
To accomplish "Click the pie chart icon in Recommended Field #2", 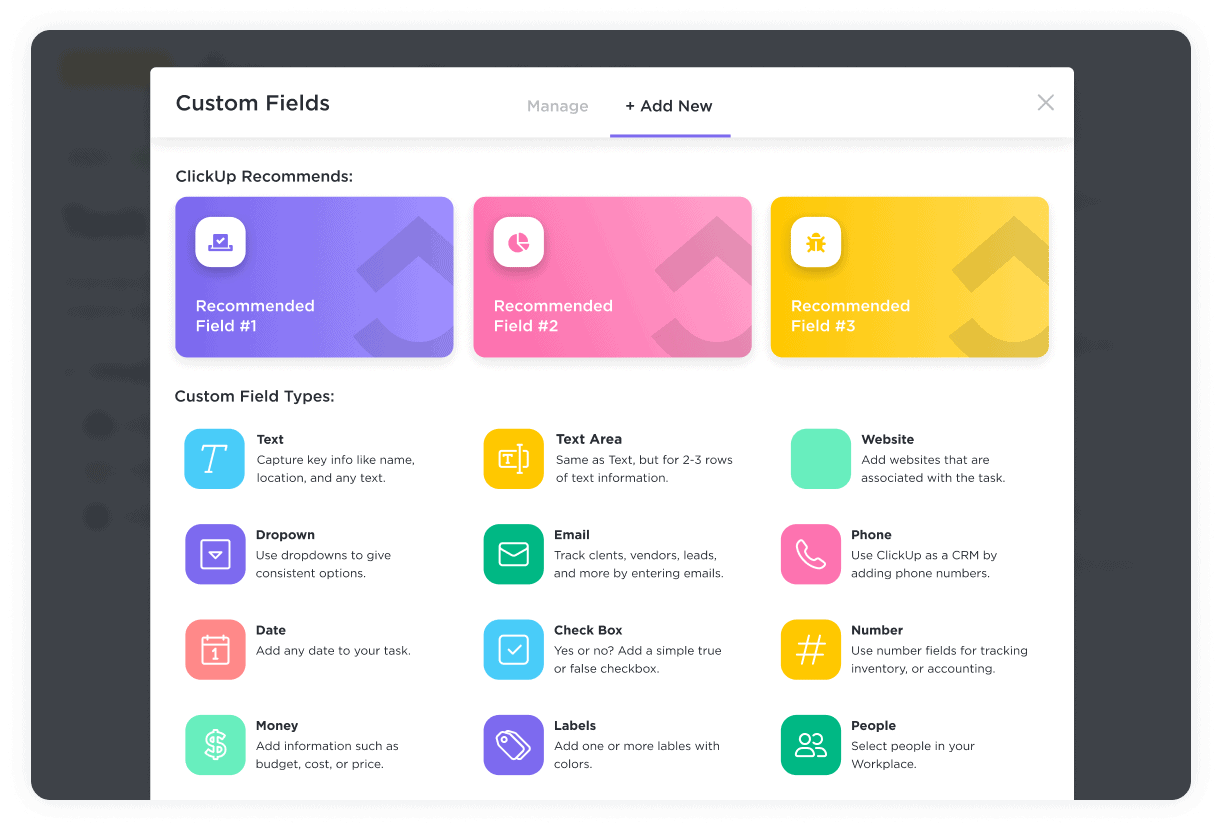I will pyautogui.click(x=518, y=242).
